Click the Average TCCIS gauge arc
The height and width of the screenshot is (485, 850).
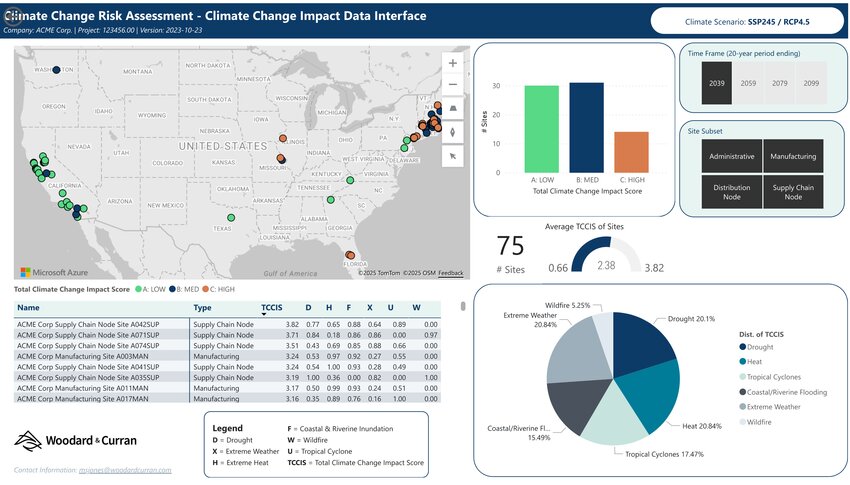tap(606, 254)
